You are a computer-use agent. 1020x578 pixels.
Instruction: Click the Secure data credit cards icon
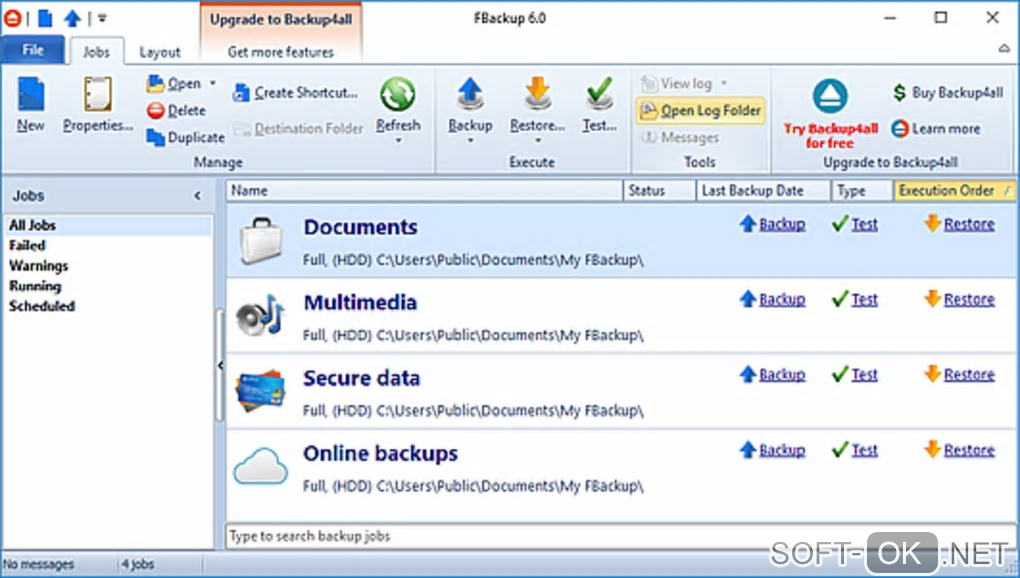(x=260, y=391)
